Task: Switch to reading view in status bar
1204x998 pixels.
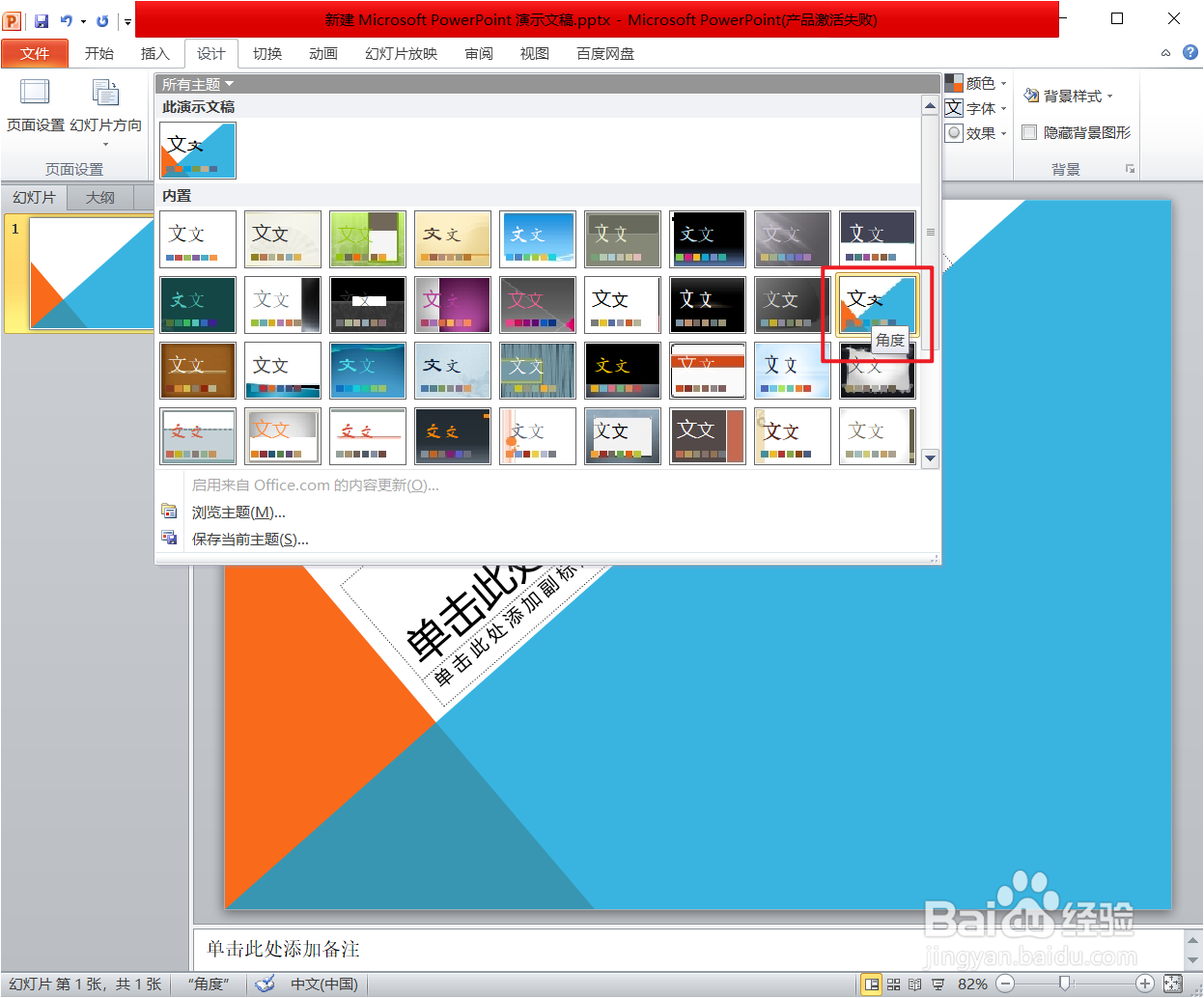Action: point(914,983)
